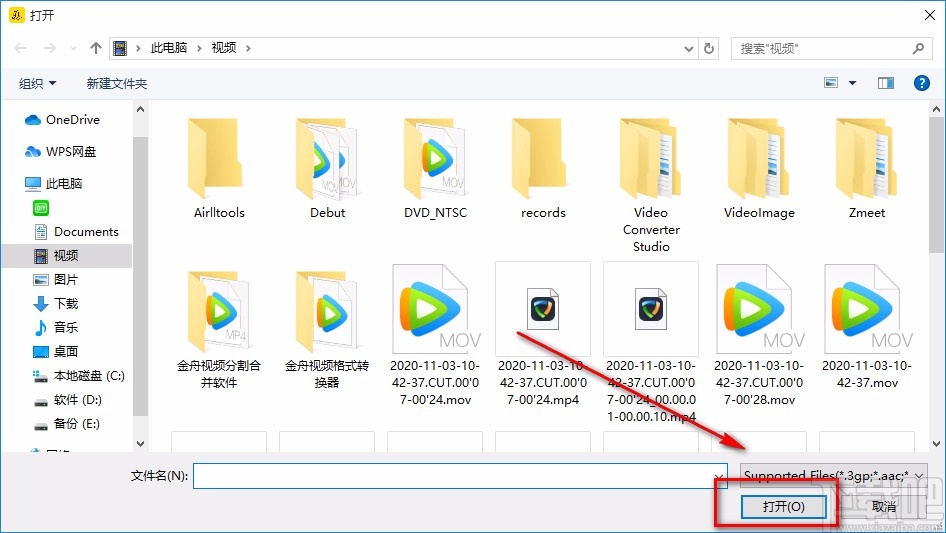Click file list scroll up arrow
The image size is (946, 533).
pyautogui.click(x=936, y=109)
